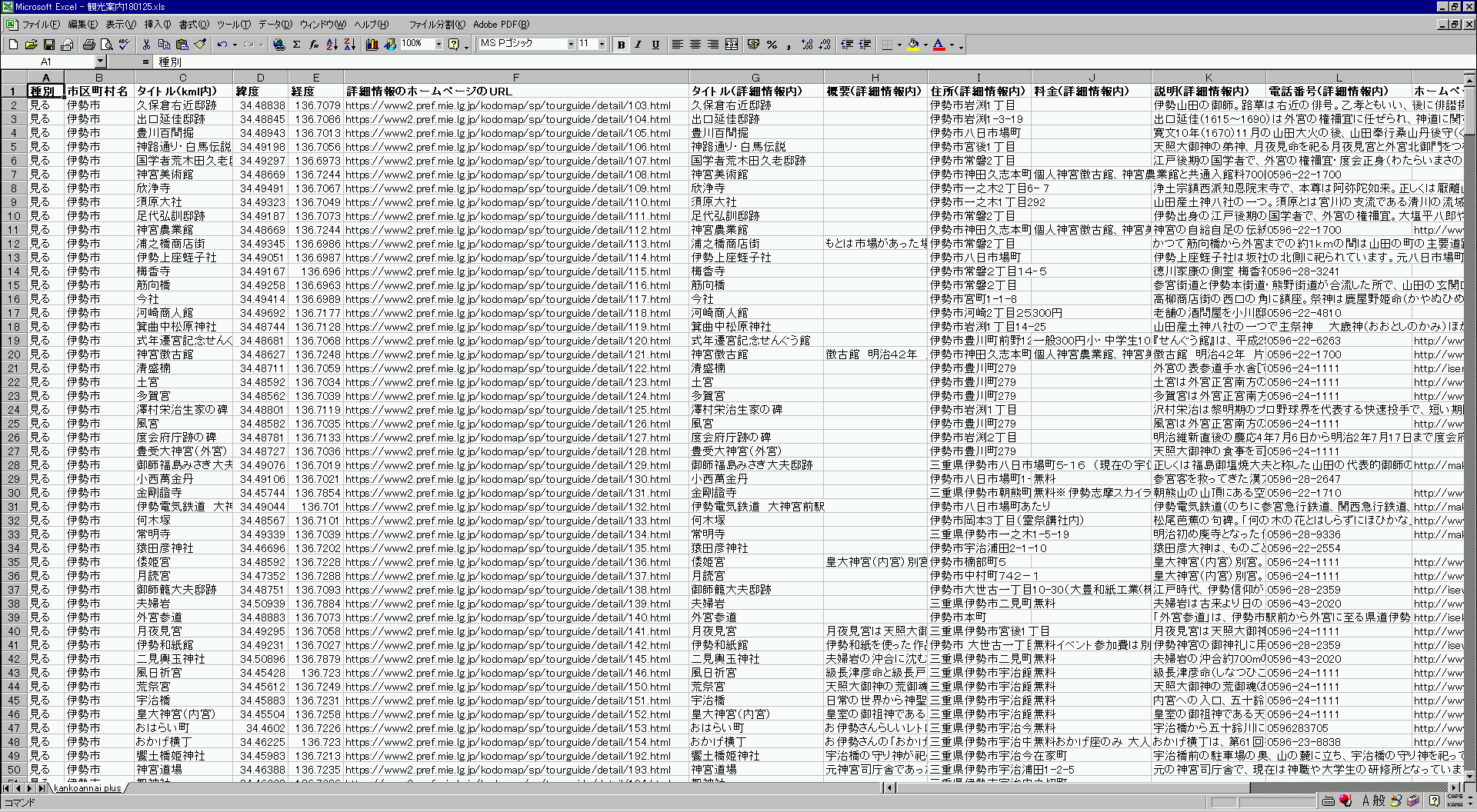The image size is (1477, 812).
Task: Launch the Chart Wizard
Action: 372,45
